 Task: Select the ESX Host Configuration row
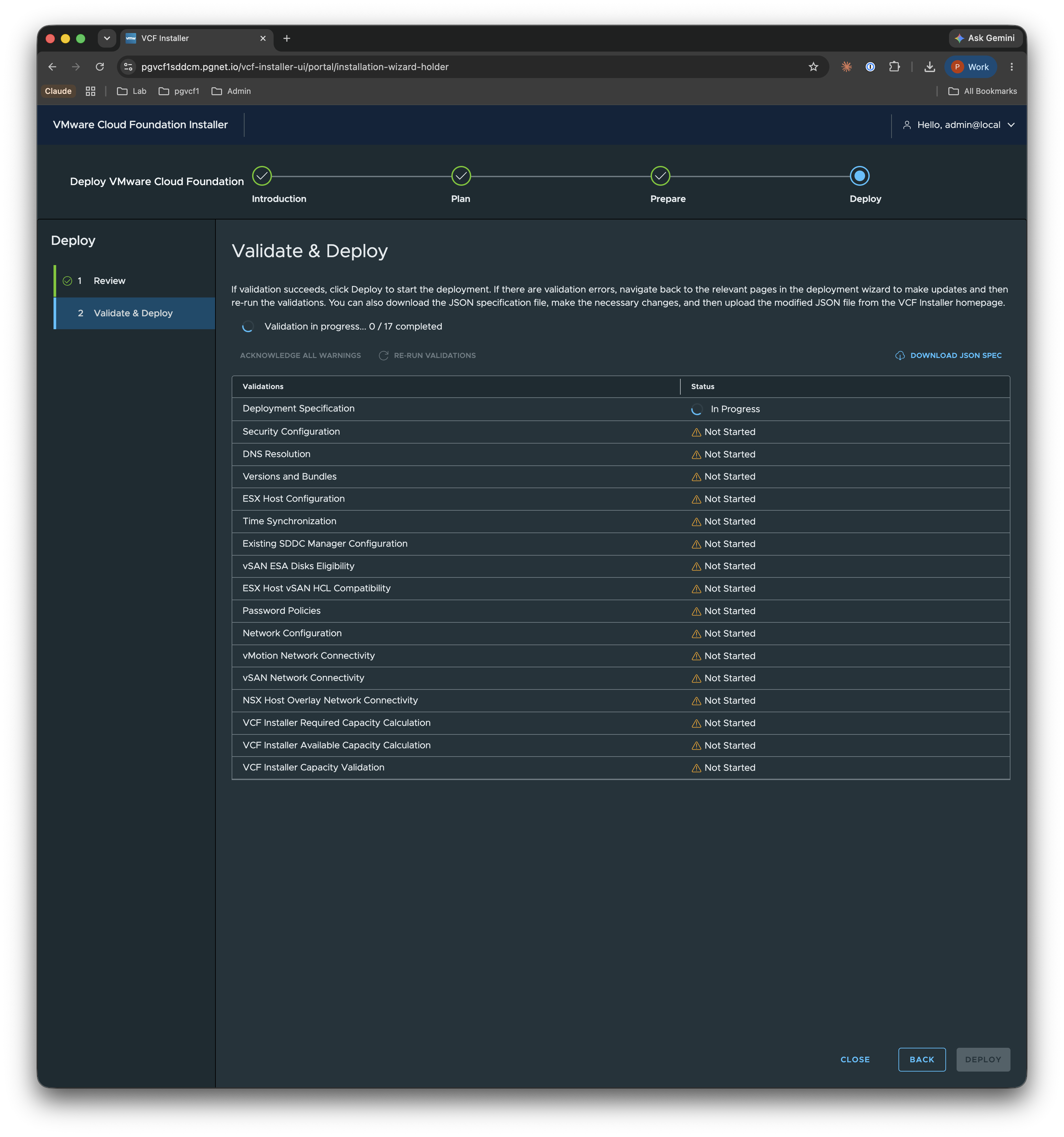click(620, 499)
